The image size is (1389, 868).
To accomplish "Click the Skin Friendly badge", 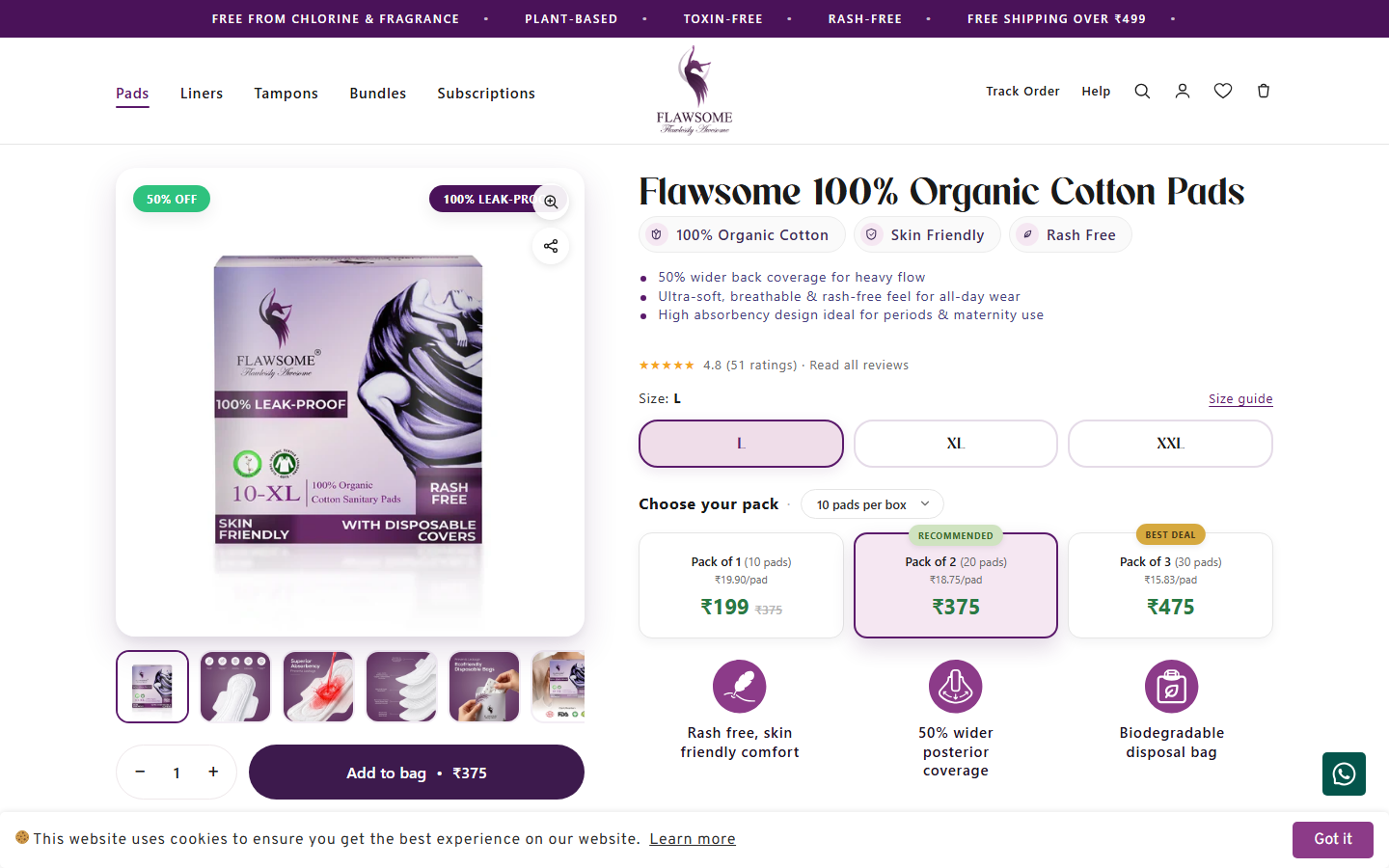I will (x=927, y=235).
